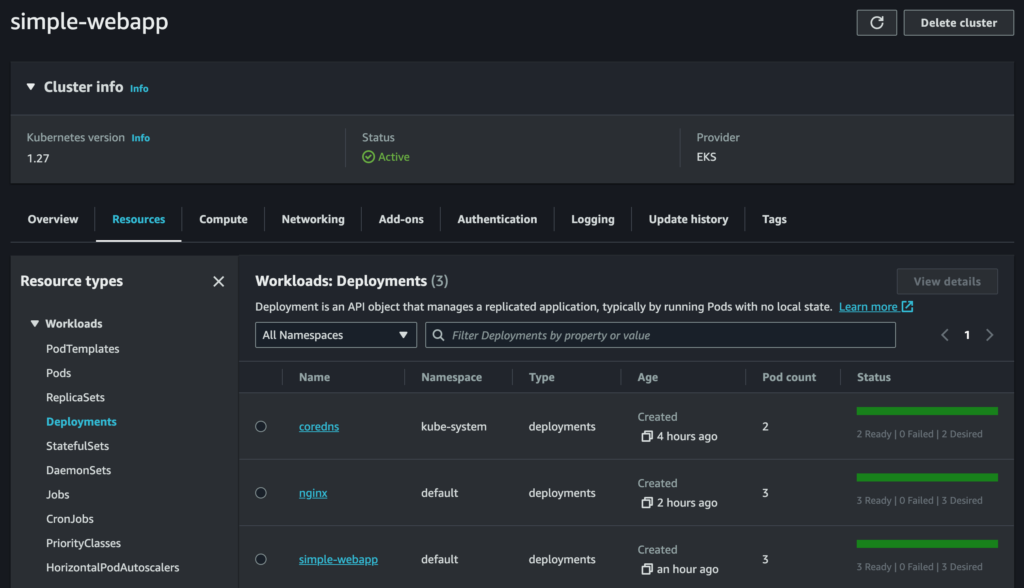The height and width of the screenshot is (588, 1024).
Task: Open the Add-ons tab
Action: click(401, 219)
